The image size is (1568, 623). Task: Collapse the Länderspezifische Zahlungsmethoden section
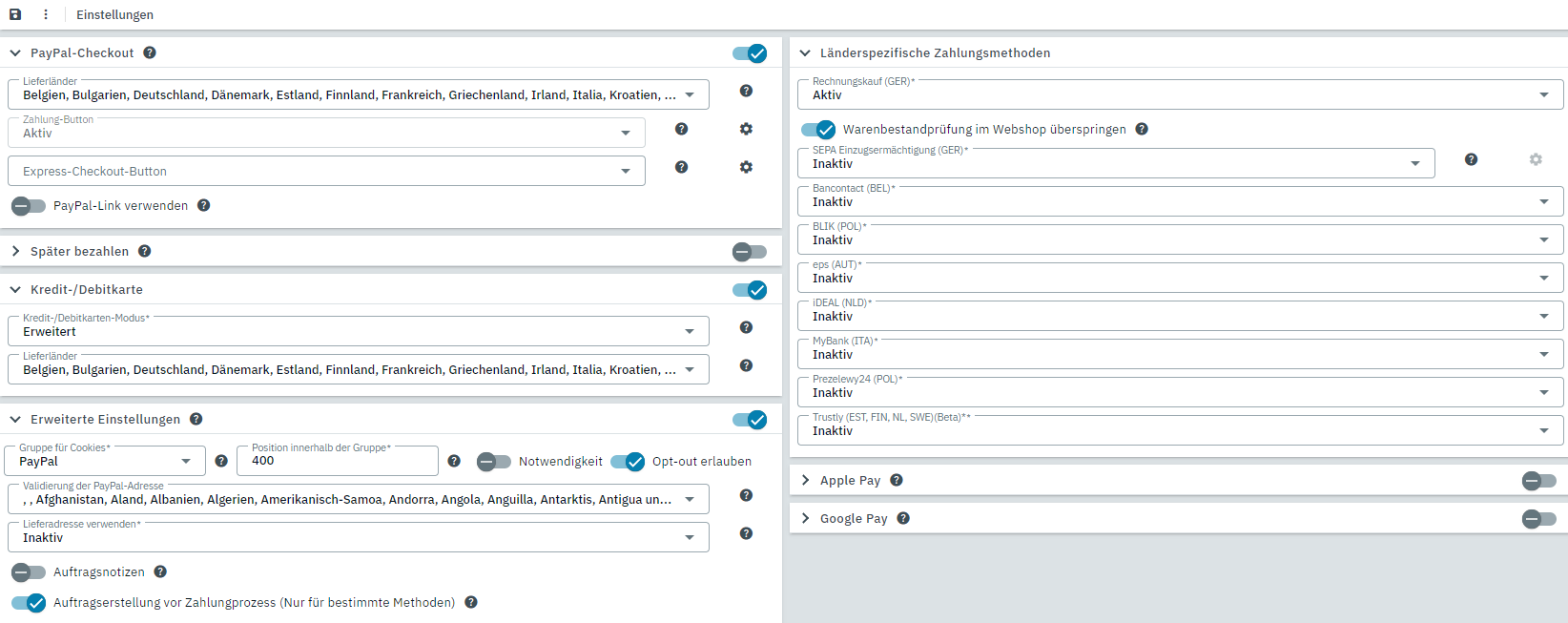805,52
